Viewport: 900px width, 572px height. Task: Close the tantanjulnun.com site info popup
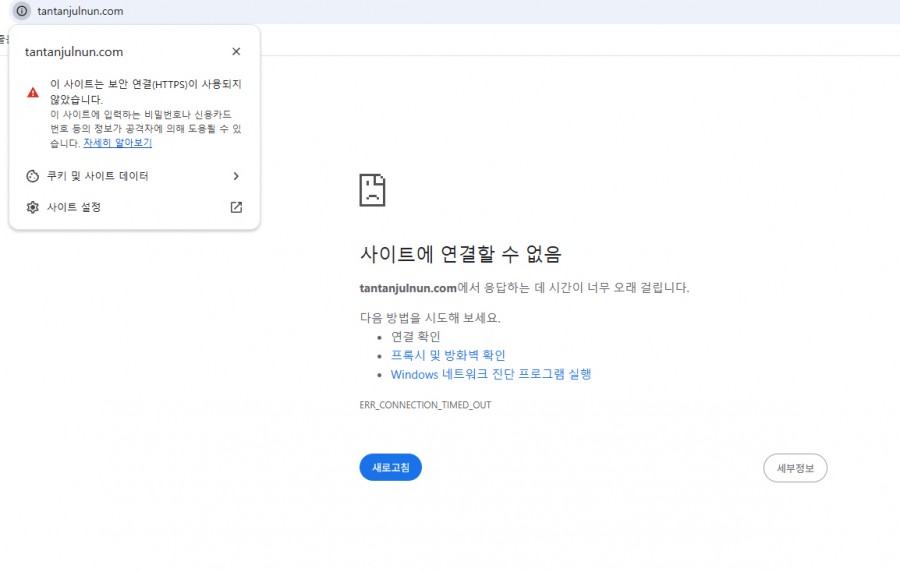point(236,52)
